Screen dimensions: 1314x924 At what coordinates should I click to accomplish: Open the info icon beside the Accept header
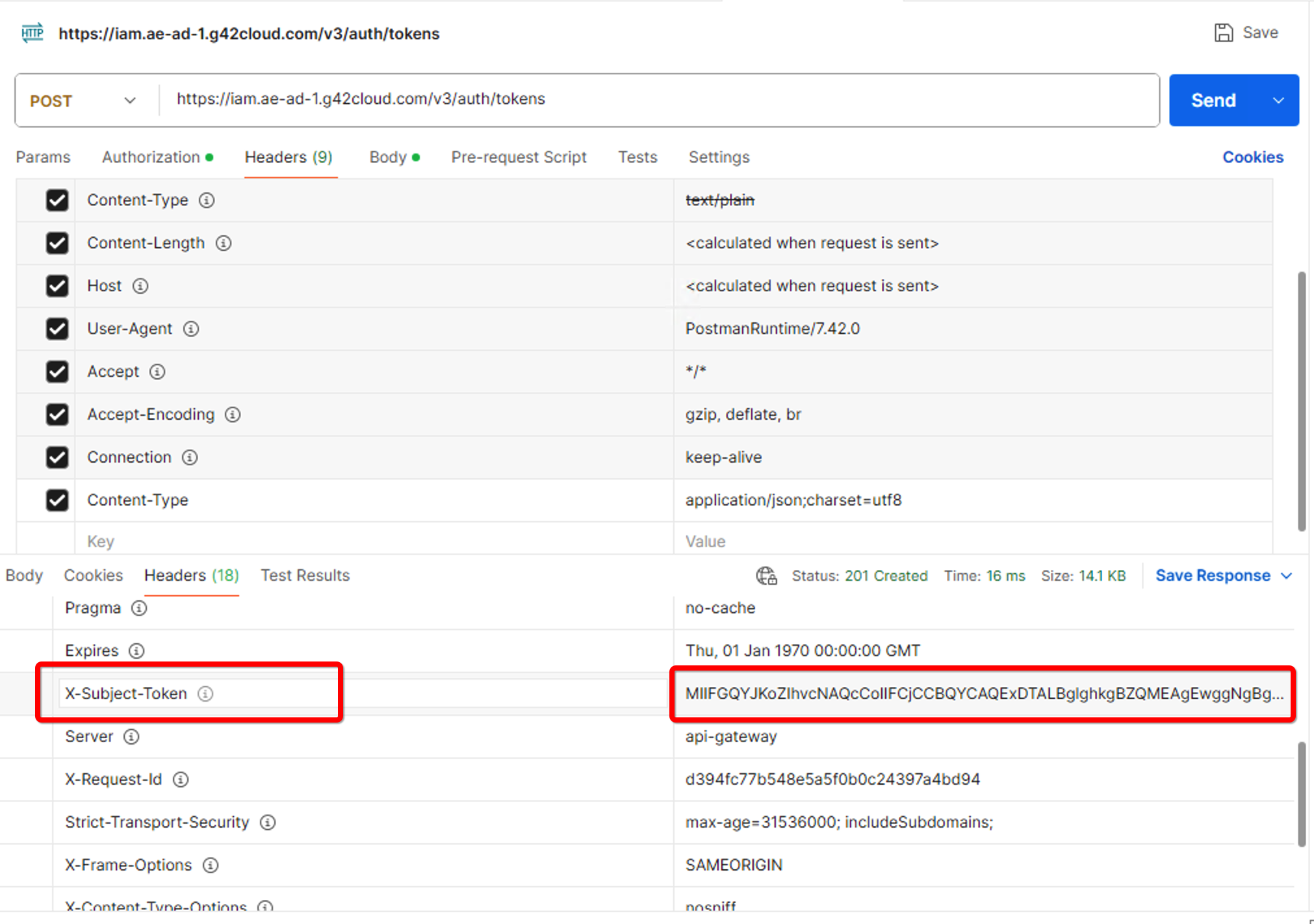(x=157, y=372)
